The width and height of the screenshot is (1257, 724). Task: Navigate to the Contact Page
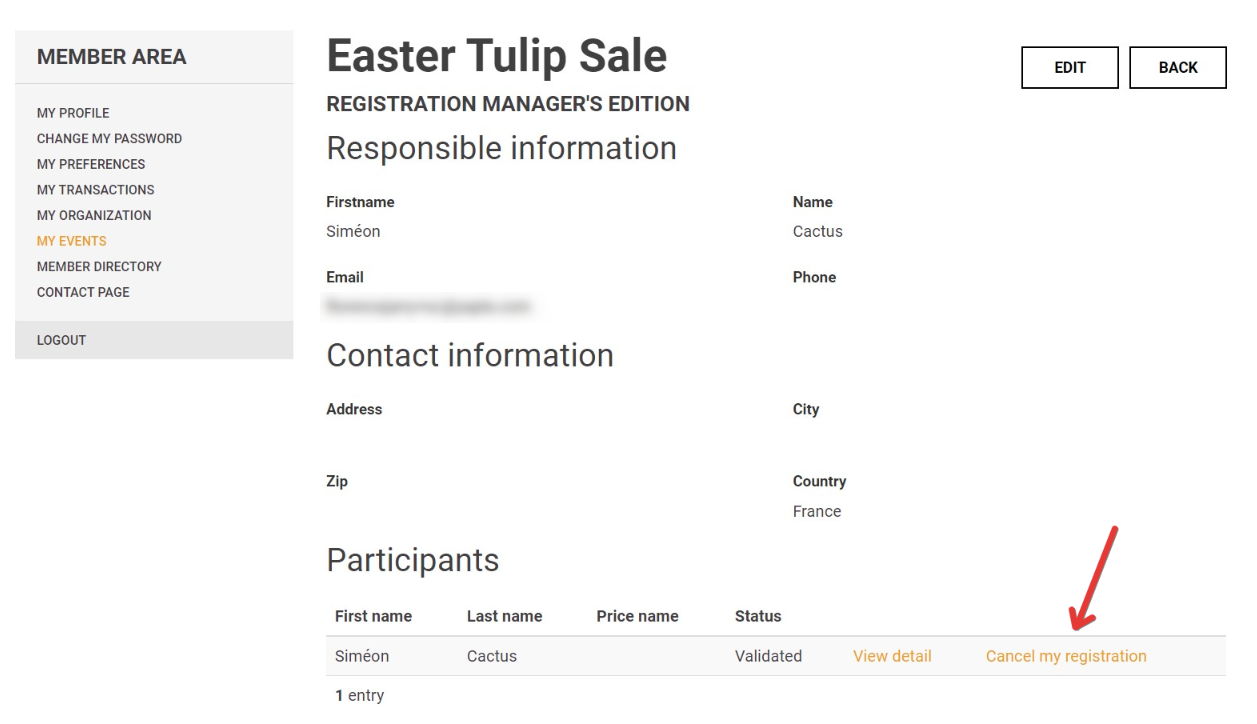pyautogui.click(x=83, y=292)
